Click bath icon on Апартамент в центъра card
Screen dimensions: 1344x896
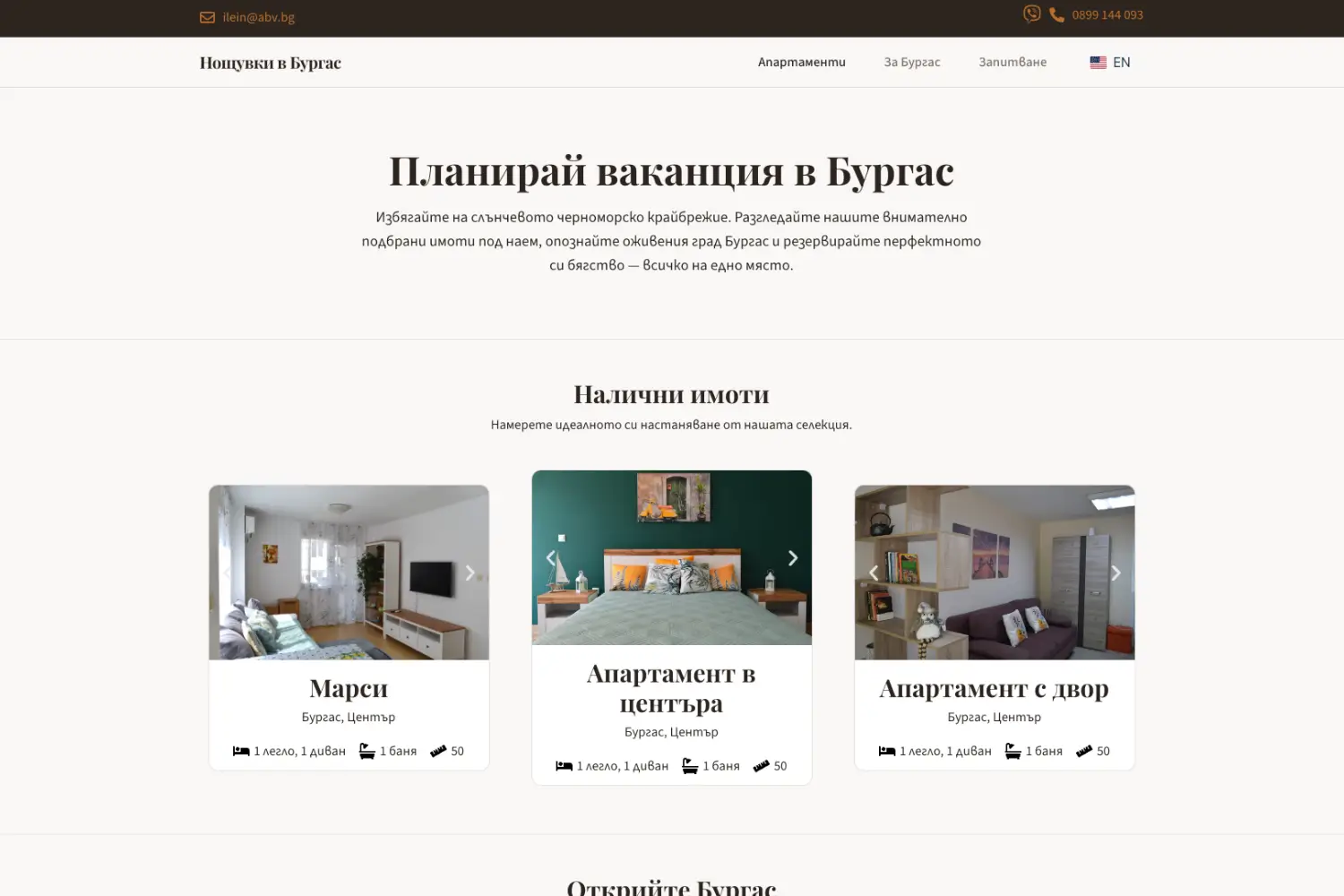pos(690,766)
